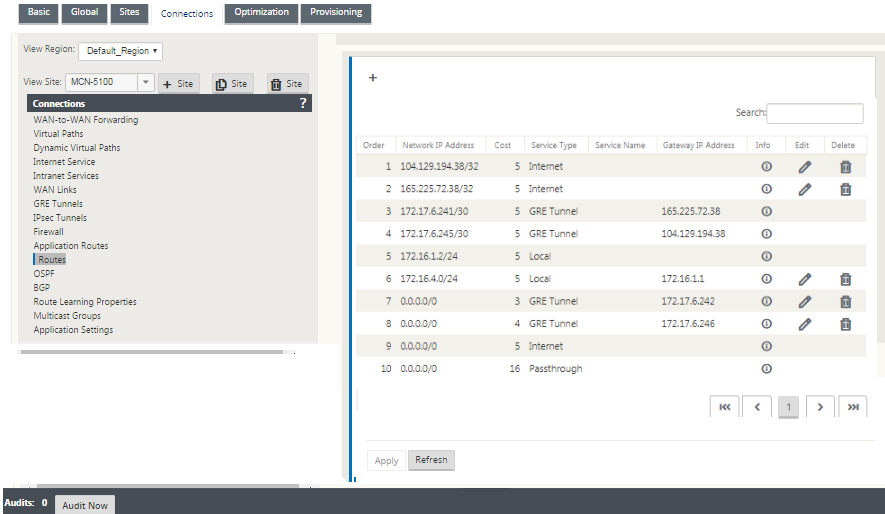
Task: Open View Region dropdown
Action: (121, 51)
